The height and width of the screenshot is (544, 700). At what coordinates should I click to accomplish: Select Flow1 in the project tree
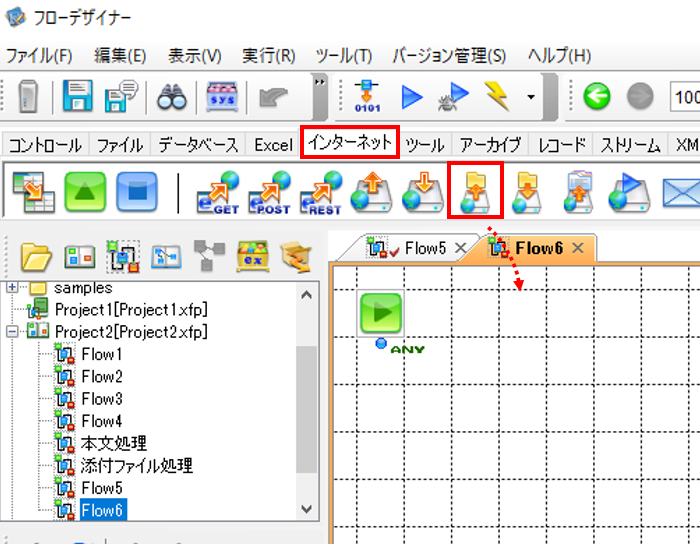(x=102, y=354)
